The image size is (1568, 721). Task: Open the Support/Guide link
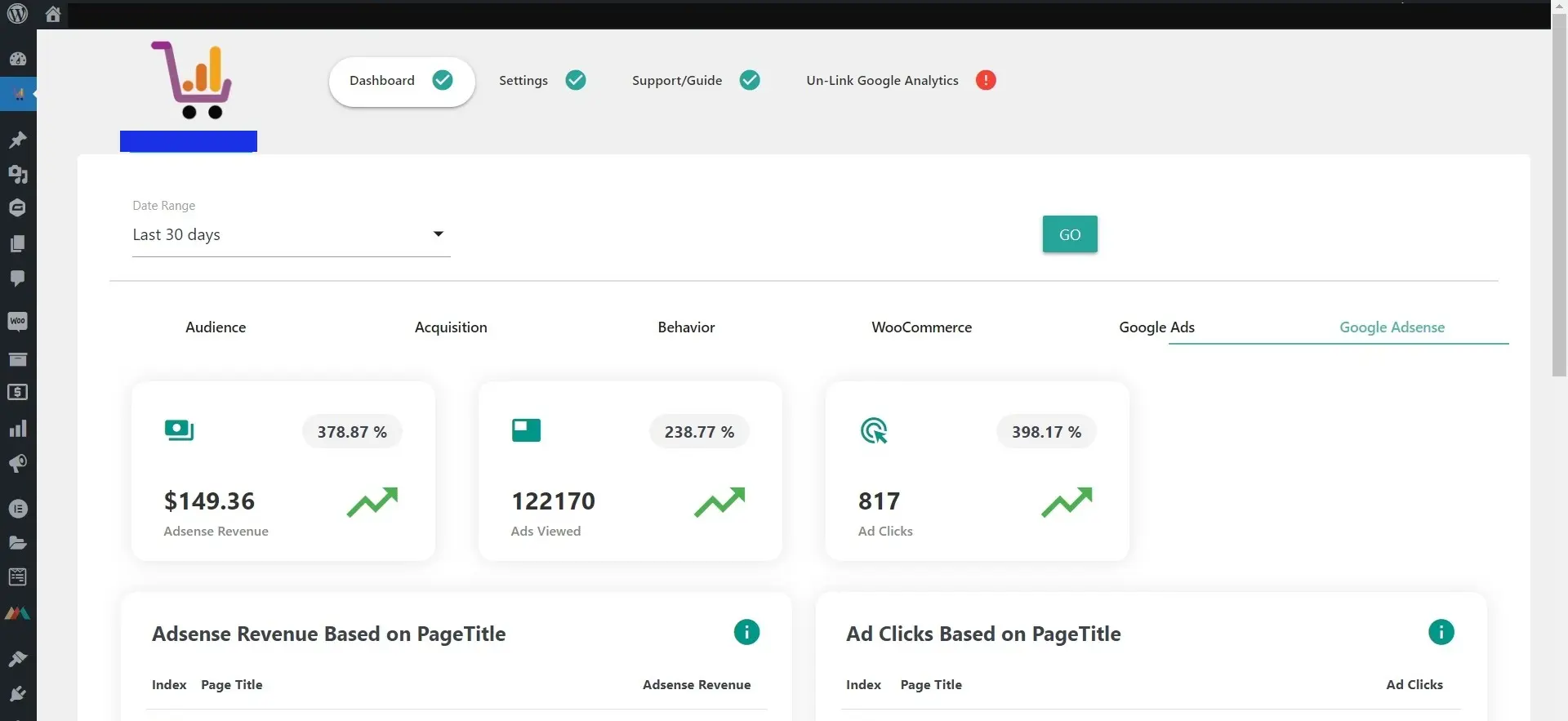click(677, 81)
